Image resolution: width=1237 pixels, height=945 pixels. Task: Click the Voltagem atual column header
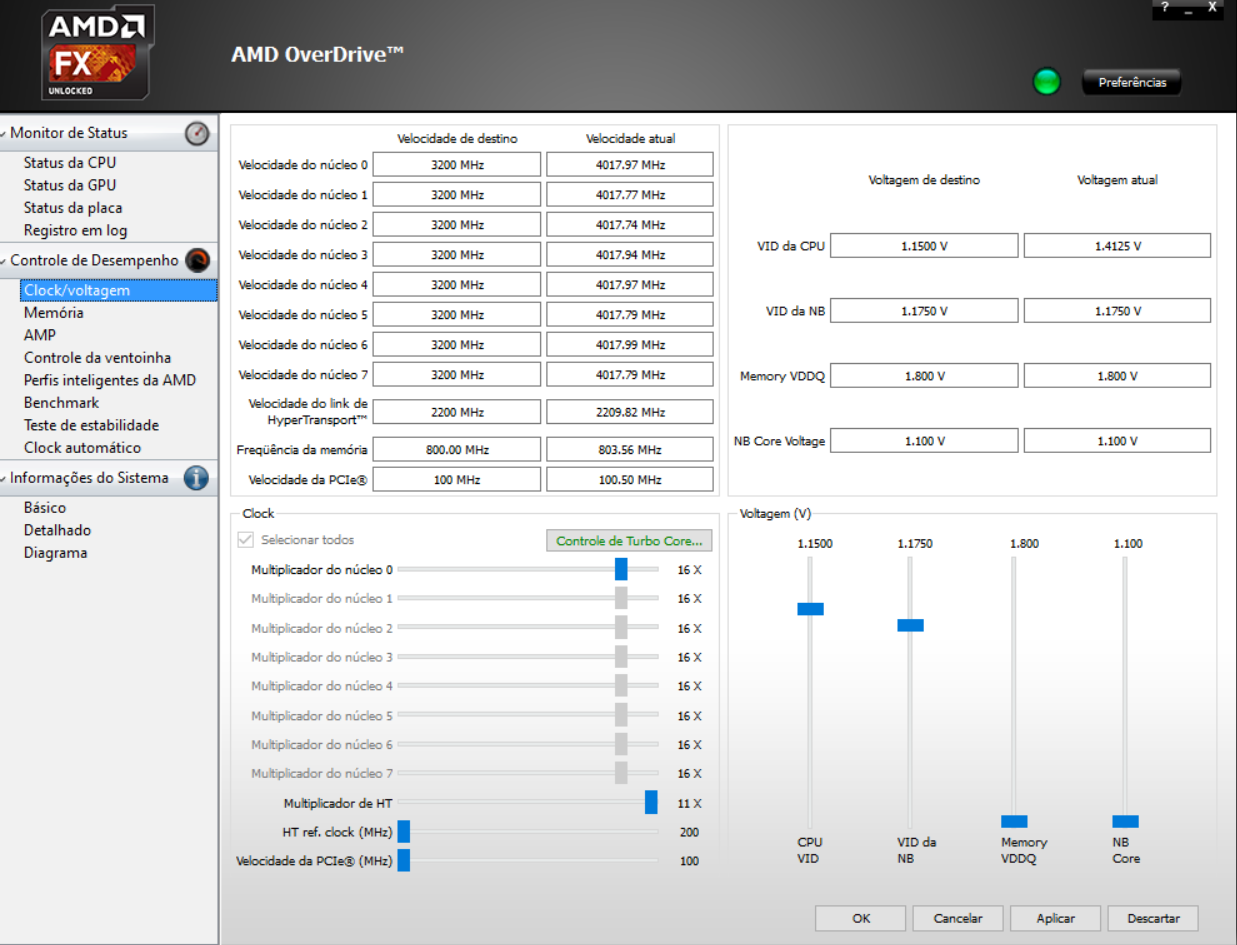(1117, 180)
